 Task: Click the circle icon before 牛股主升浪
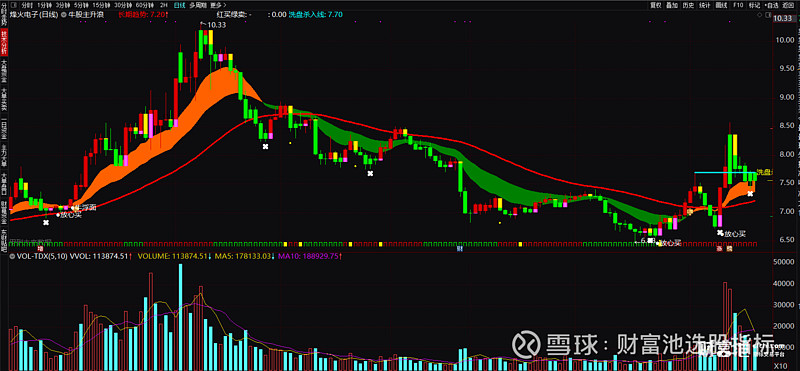pos(63,15)
